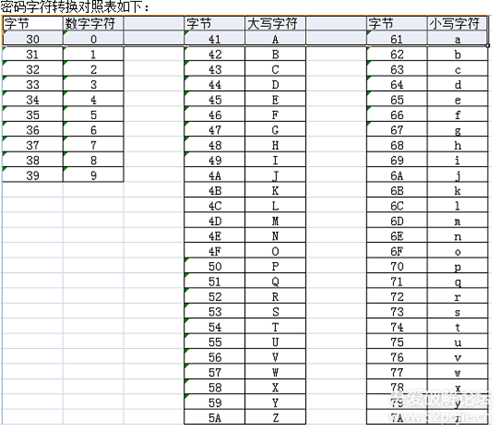
Task: Select the byte cell 72
Action: (397, 296)
